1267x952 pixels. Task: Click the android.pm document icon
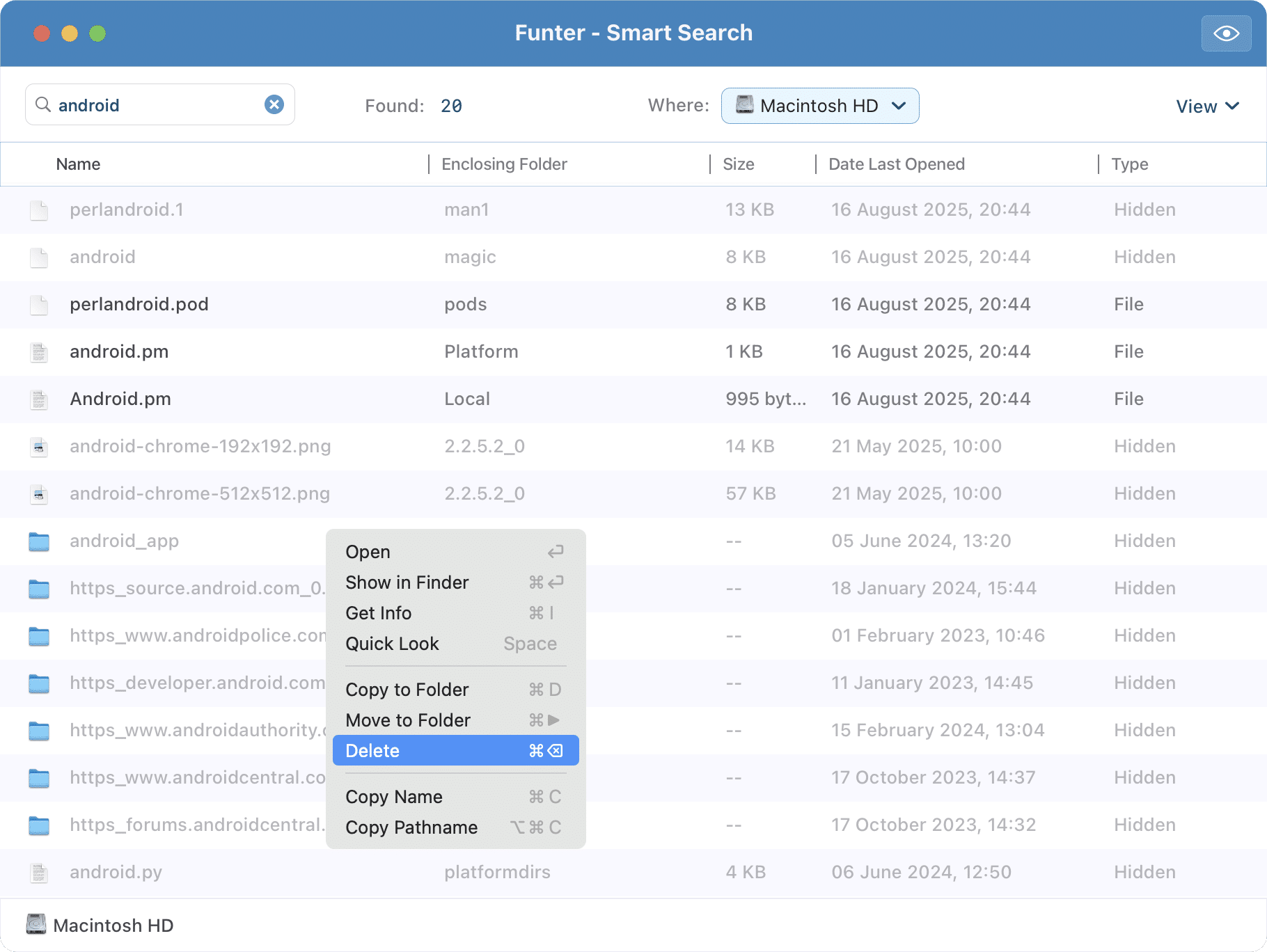pyautogui.click(x=39, y=352)
